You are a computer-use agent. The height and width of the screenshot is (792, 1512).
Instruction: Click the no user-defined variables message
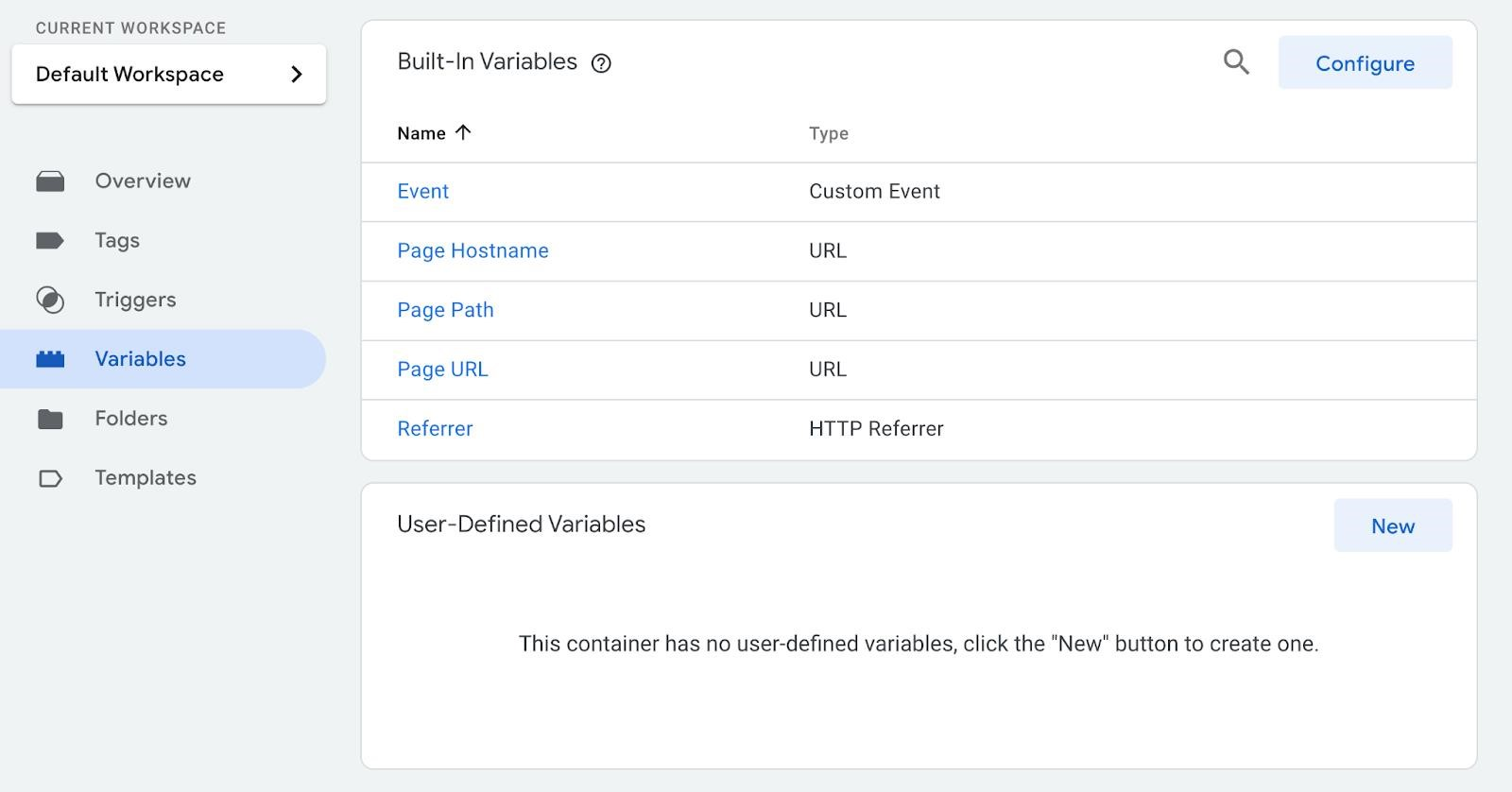(x=919, y=644)
